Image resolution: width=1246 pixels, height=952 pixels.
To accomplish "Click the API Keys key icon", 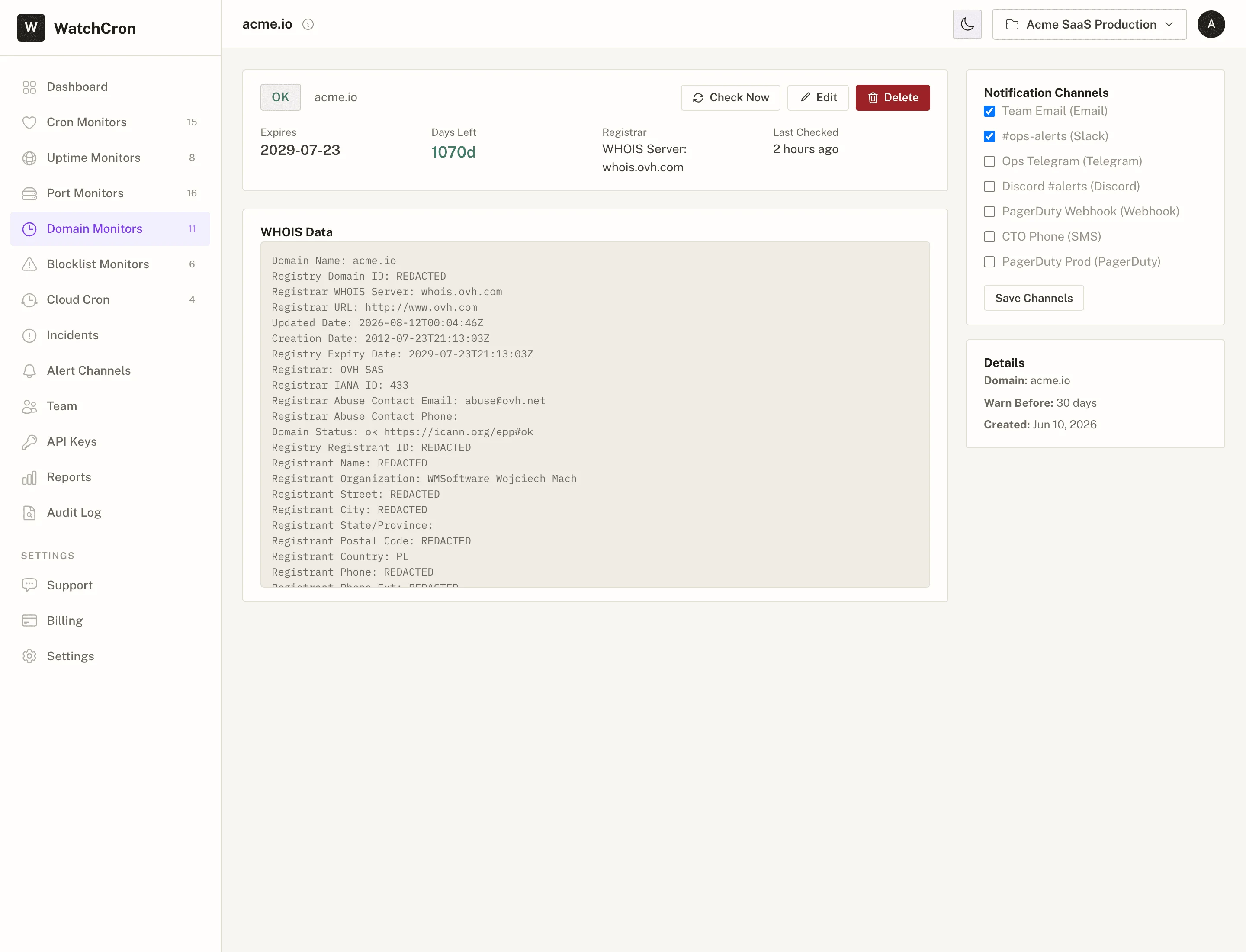I will (x=29, y=442).
